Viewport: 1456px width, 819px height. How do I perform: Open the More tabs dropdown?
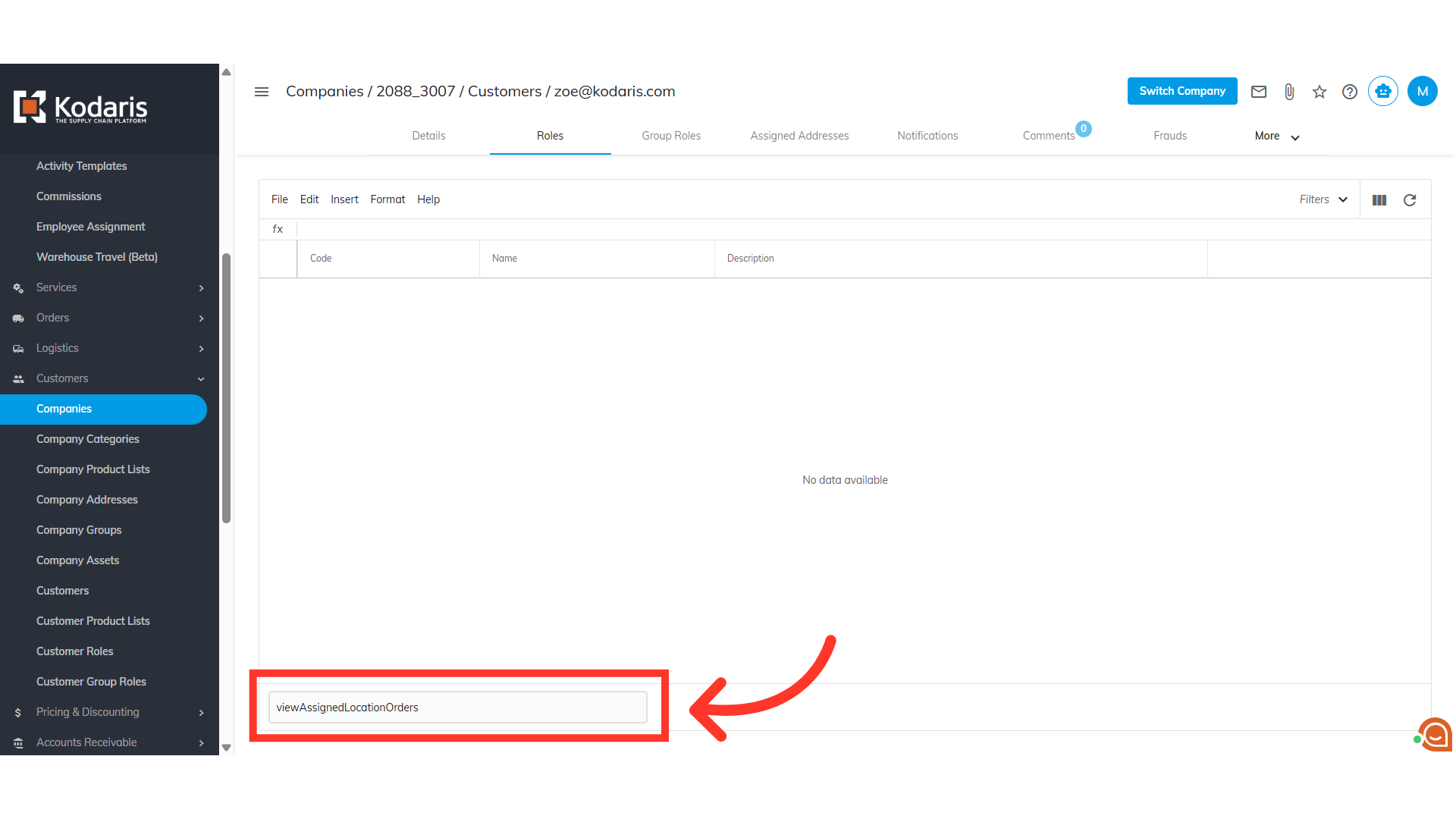pos(1276,136)
